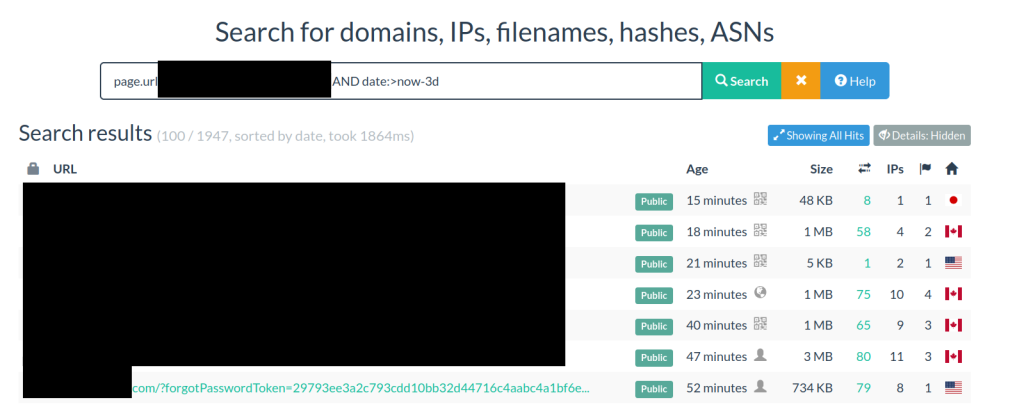
Task: Click the QR code icon in 15 minutes row
Action: click(x=760, y=200)
